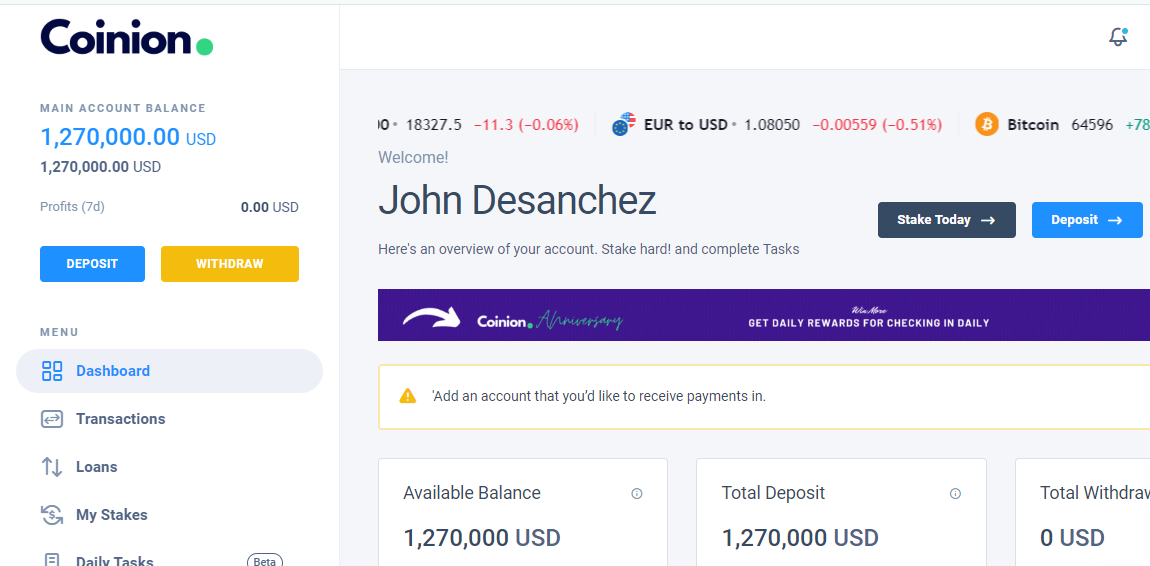Click the My Stakes icon
The height and width of the screenshot is (566, 1150).
pos(52,515)
